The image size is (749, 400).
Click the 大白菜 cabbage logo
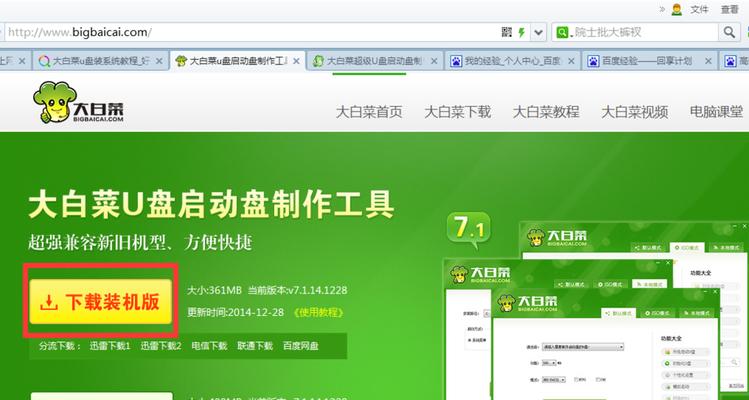[78, 102]
